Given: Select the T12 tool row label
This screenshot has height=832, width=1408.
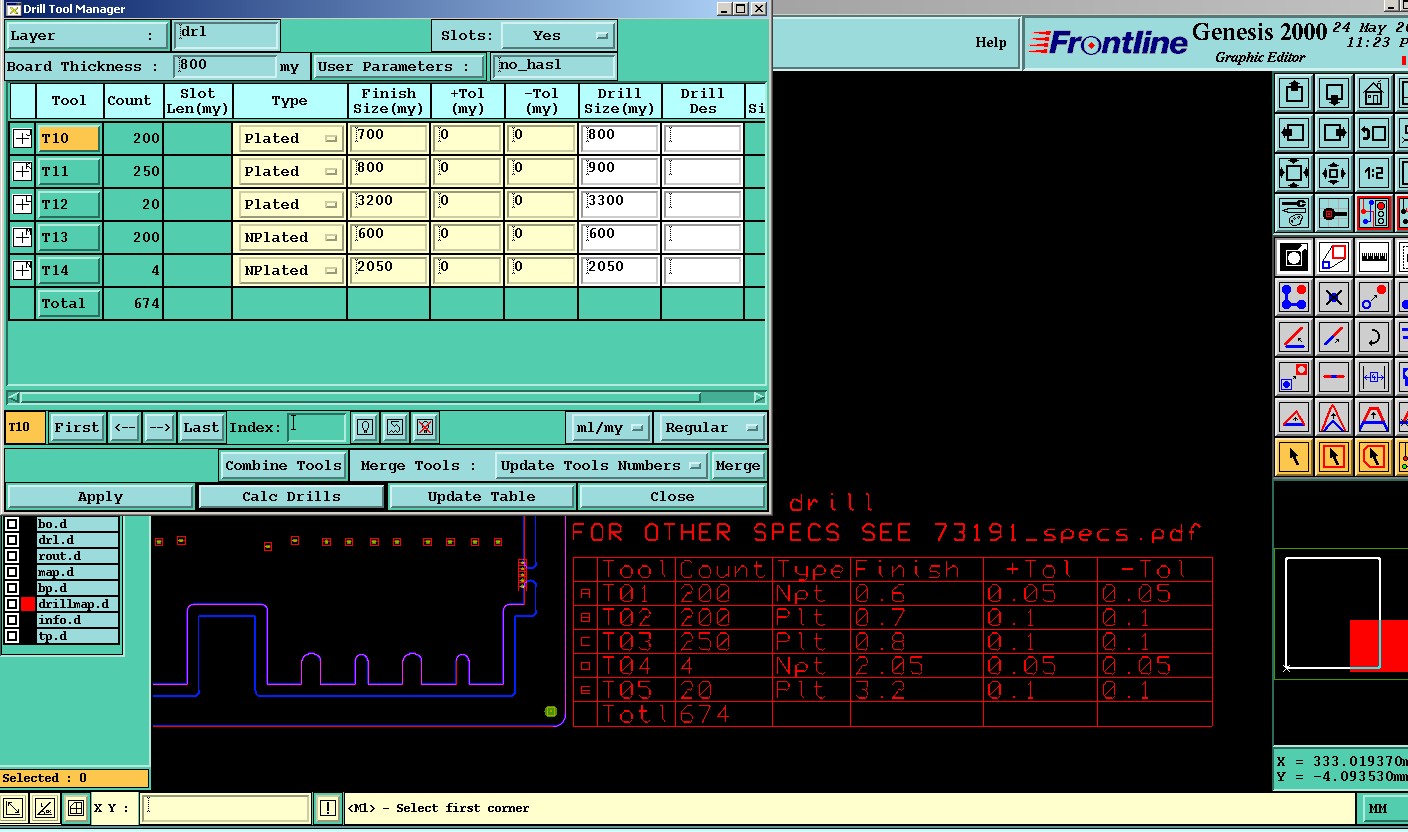Looking at the screenshot, I should [x=68, y=205].
